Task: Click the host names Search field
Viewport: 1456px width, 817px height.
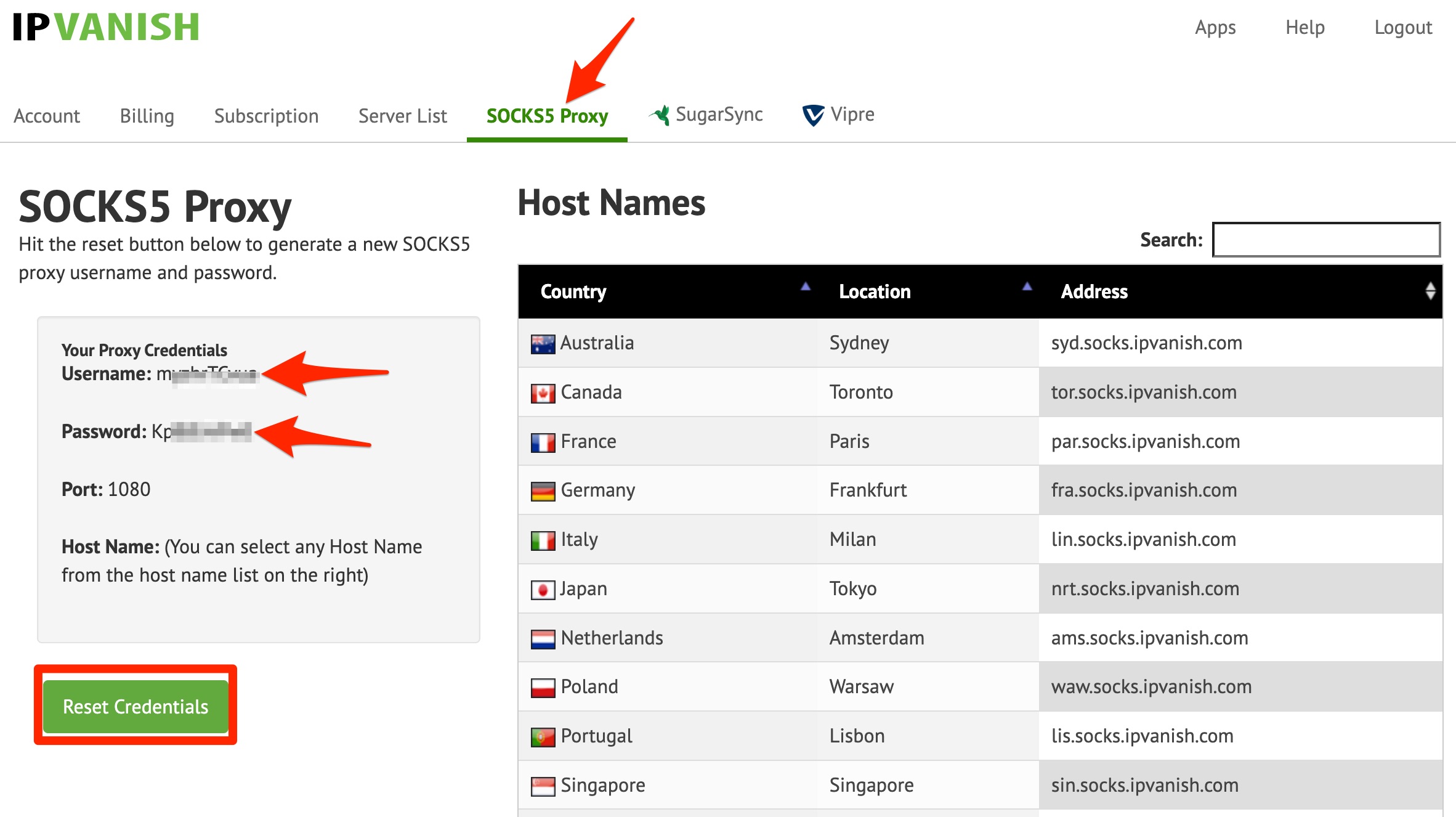Action: [x=1326, y=240]
